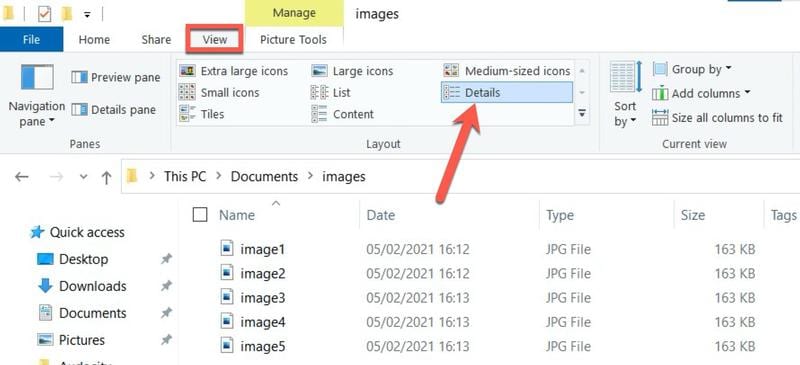Select Quick access in navigation pane
The width and height of the screenshot is (800, 365).
[x=77, y=232]
